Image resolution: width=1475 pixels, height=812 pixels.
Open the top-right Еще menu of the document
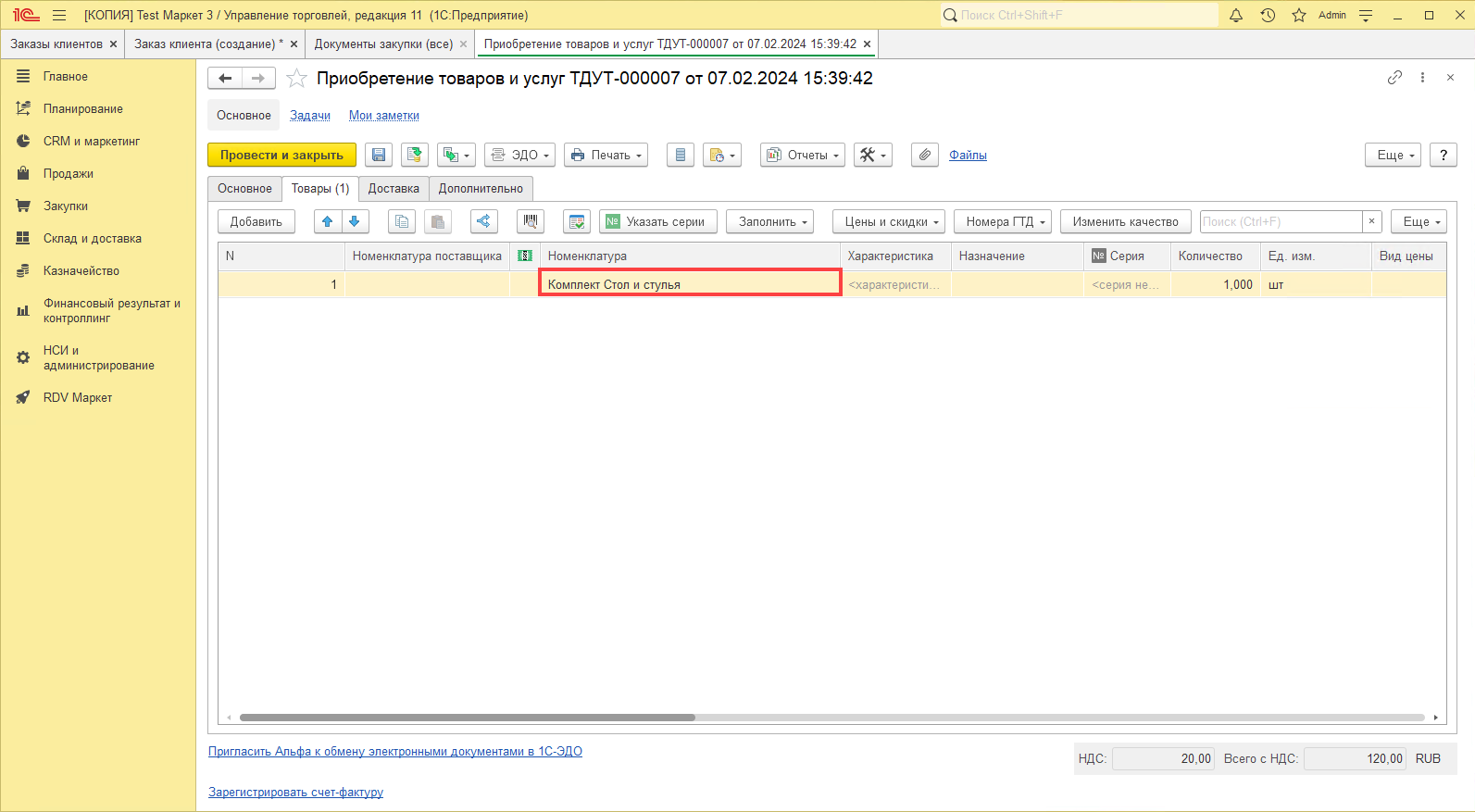coord(1394,155)
